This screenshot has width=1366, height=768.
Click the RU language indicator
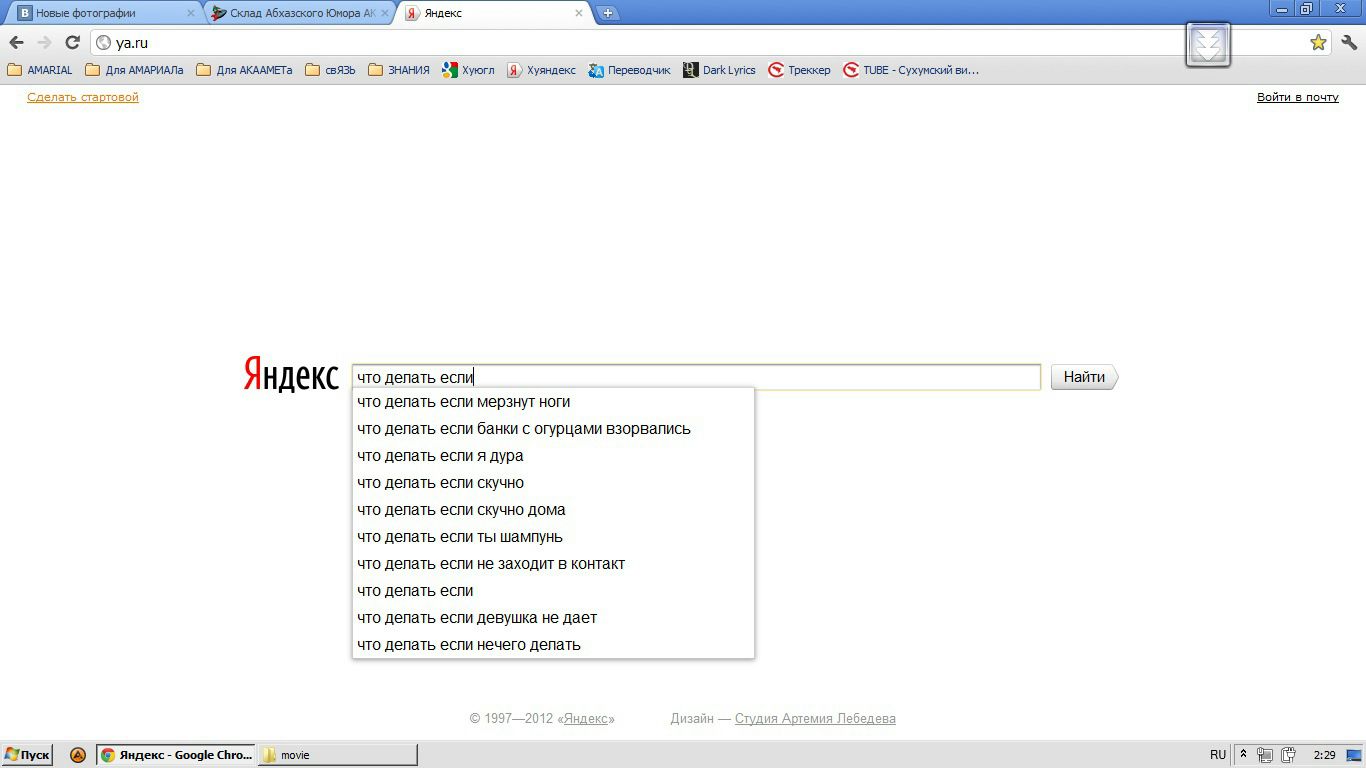click(x=1218, y=755)
